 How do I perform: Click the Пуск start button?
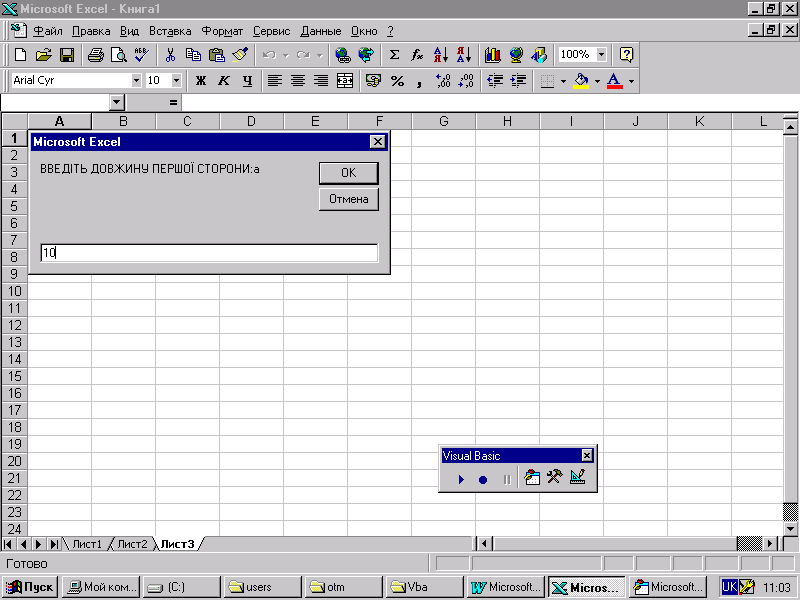(x=30, y=587)
